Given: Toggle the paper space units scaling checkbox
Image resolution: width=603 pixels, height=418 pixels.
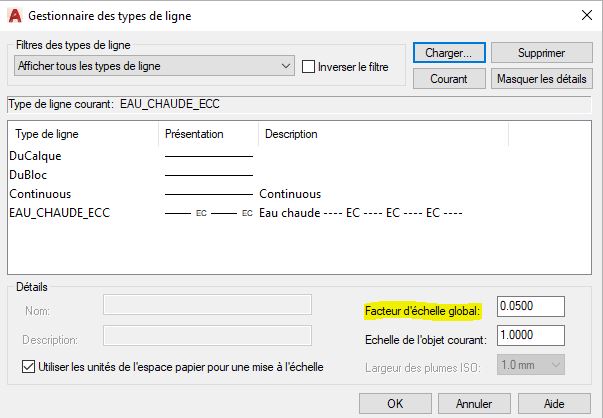Looking at the screenshot, I should click(28, 367).
